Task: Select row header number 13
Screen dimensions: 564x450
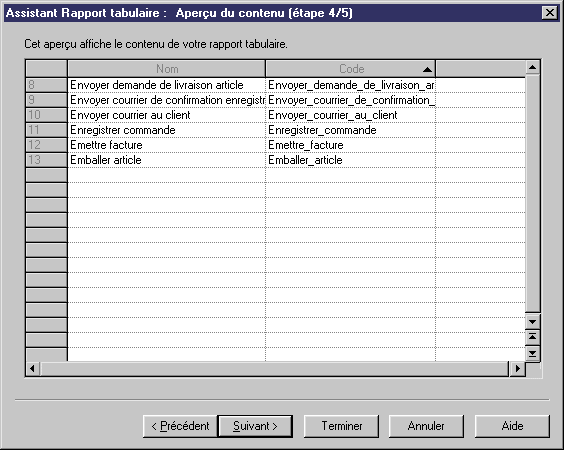Action: pos(46,160)
